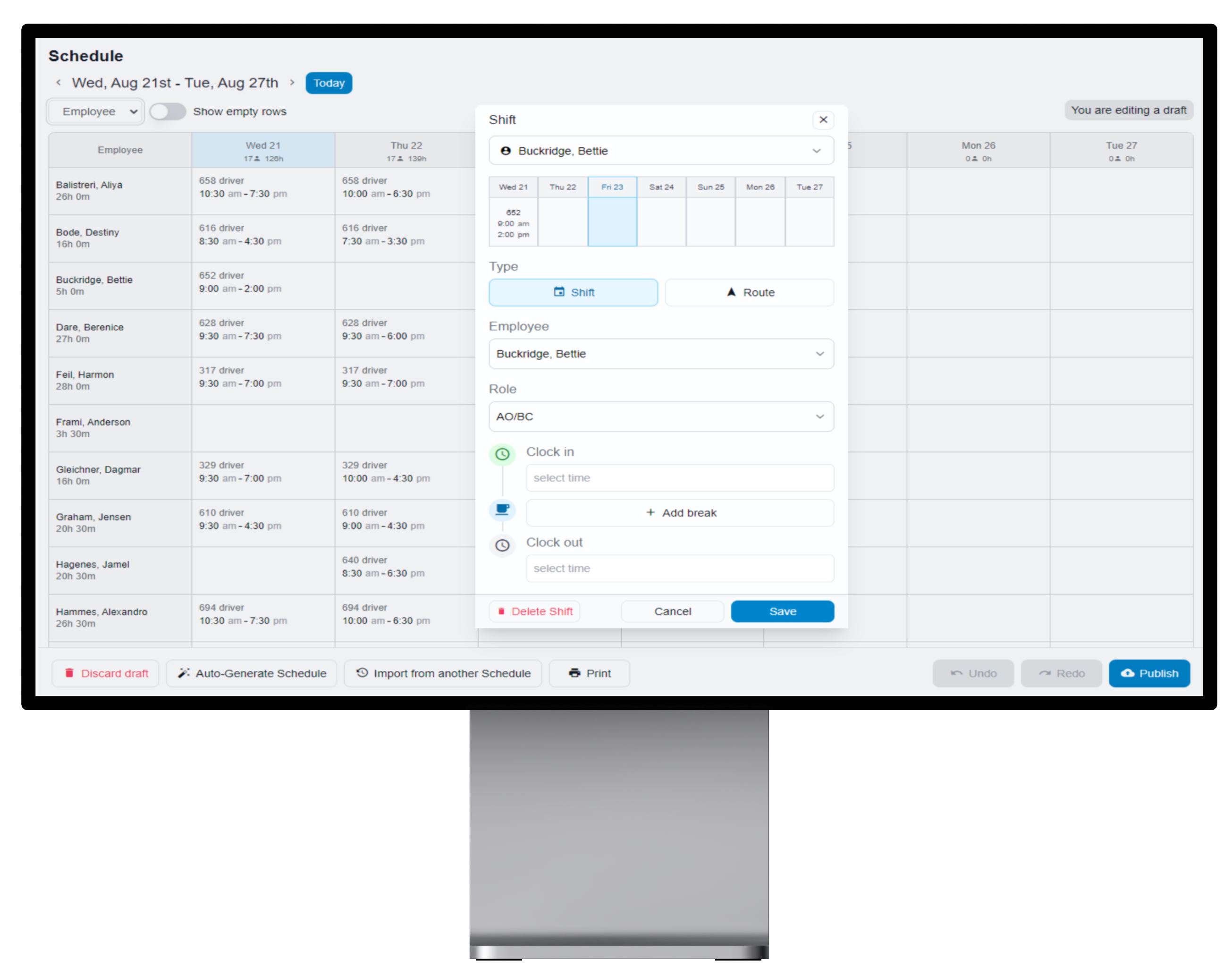Click the wand icon for Auto-Generate Schedule
The image size is (1232, 976).
pyautogui.click(x=183, y=673)
